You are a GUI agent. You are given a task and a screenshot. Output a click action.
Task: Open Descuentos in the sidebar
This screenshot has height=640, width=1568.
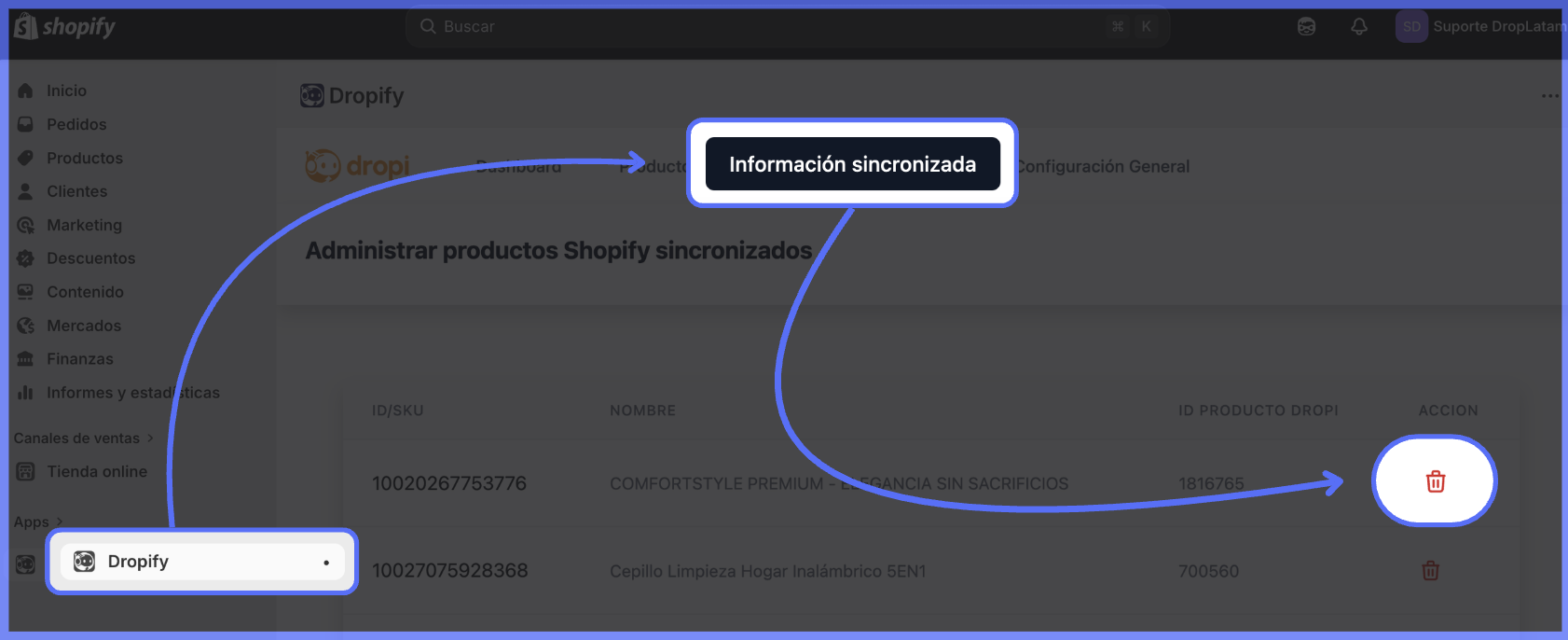click(90, 258)
